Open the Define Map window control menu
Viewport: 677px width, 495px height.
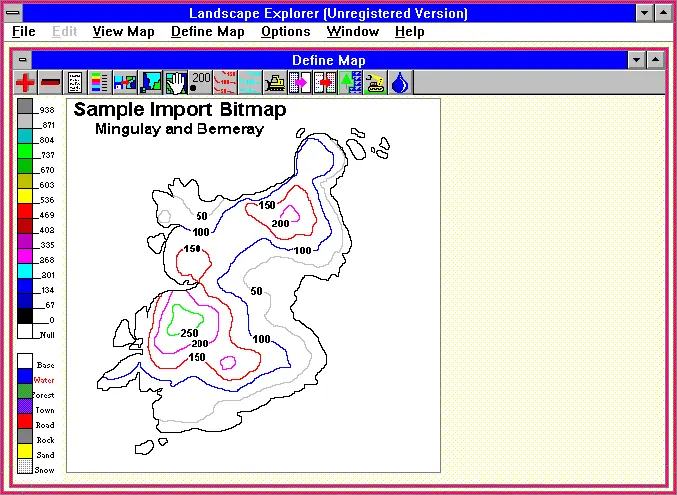click(x=24, y=60)
